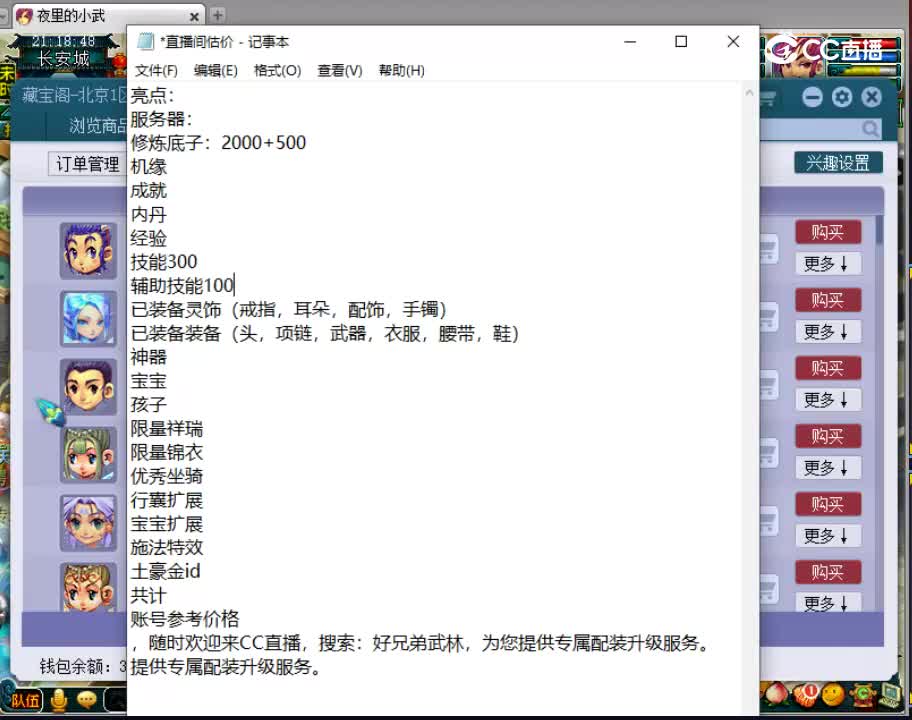Click the yellow energy bar in game HUD
The height and width of the screenshot is (720, 912).
[864, 71]
